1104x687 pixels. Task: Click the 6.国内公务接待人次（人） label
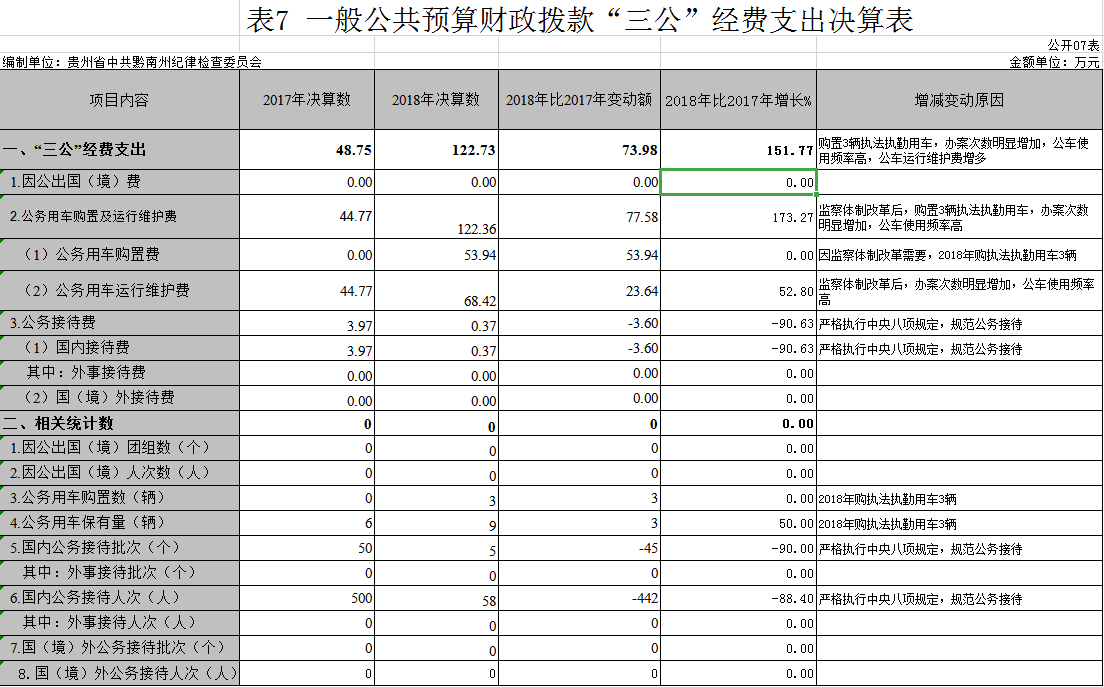click(x=120, y=598)
